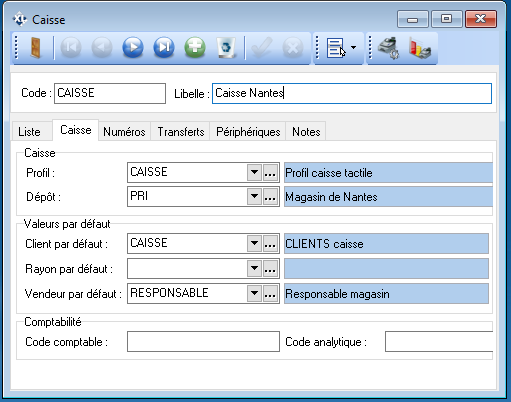Expand Client par défaut dropdown arrow
511x402 pixels.
254,243
